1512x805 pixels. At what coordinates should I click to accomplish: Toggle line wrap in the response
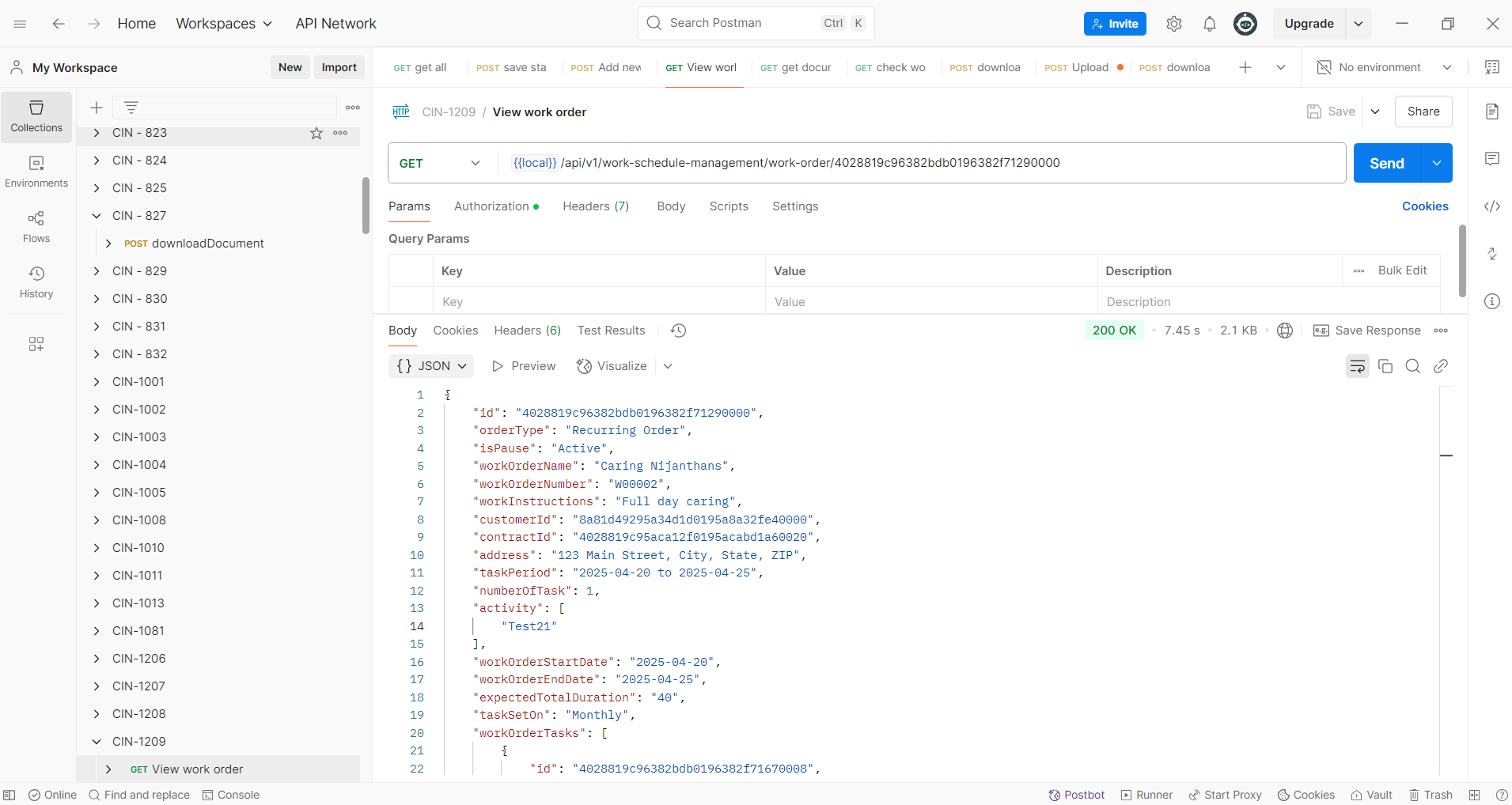tap(1358, 366)
